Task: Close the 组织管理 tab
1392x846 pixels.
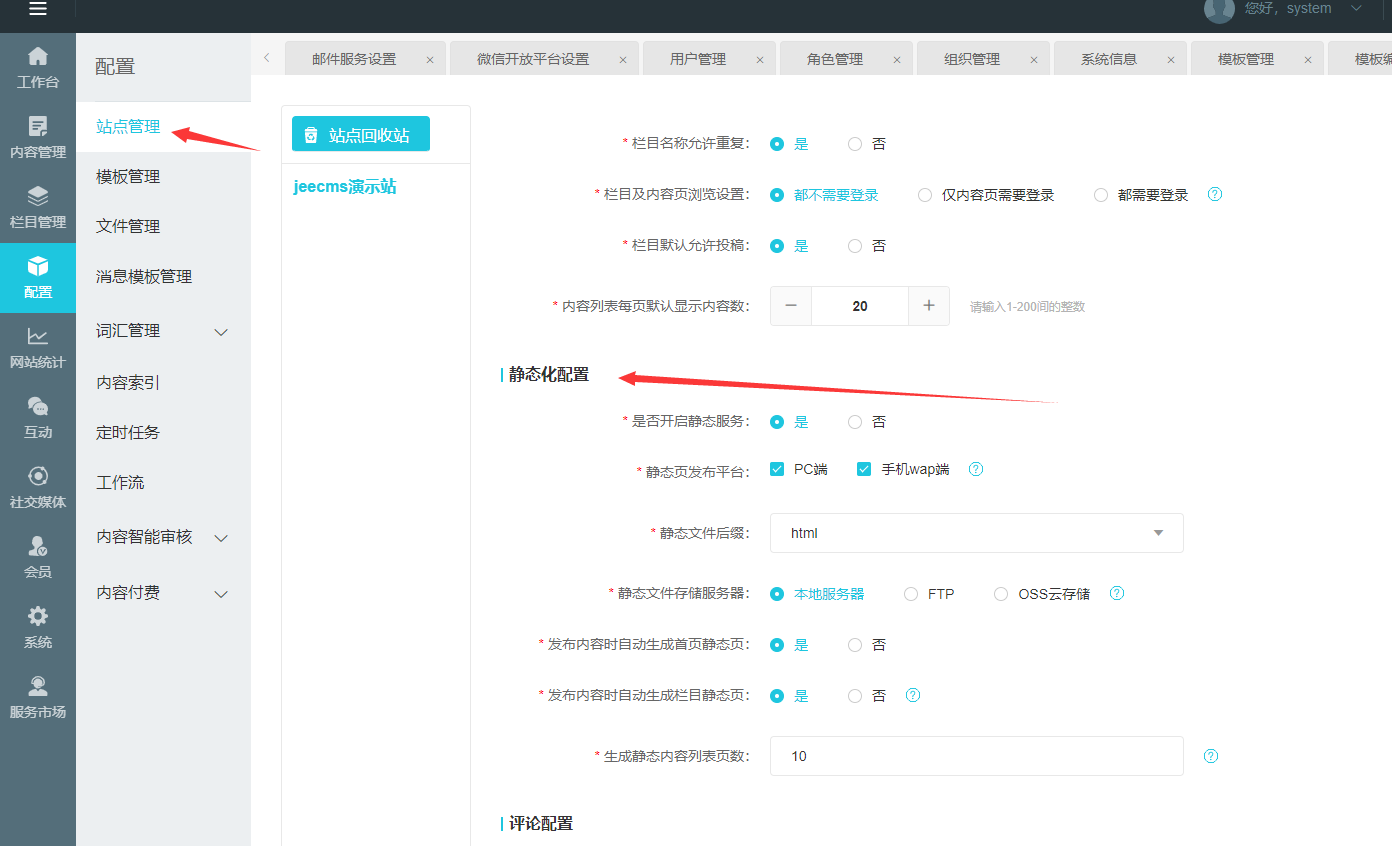Action: pos(1034,60)
